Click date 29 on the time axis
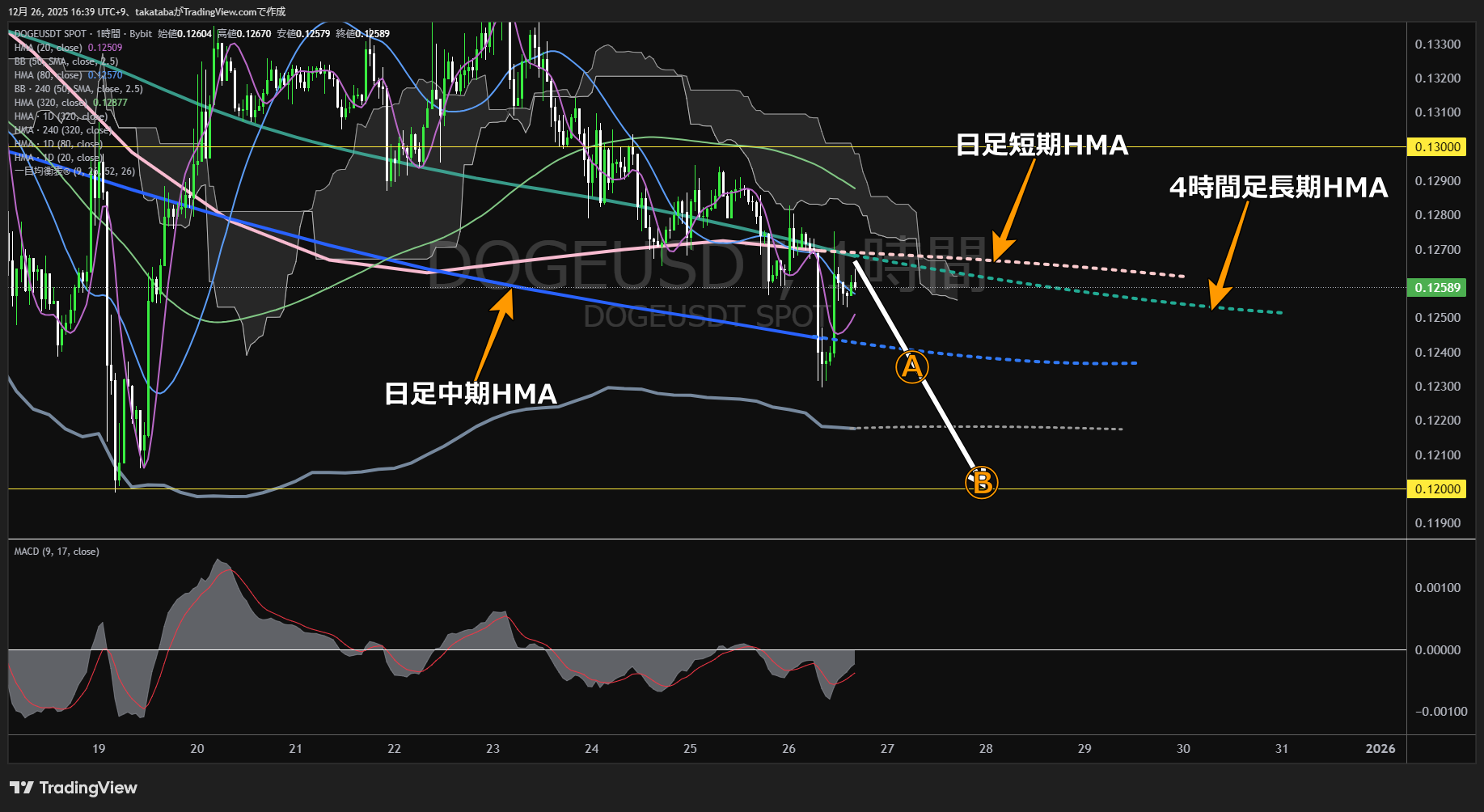The width and height of the screenshot is (1484, 812). 1084,749
